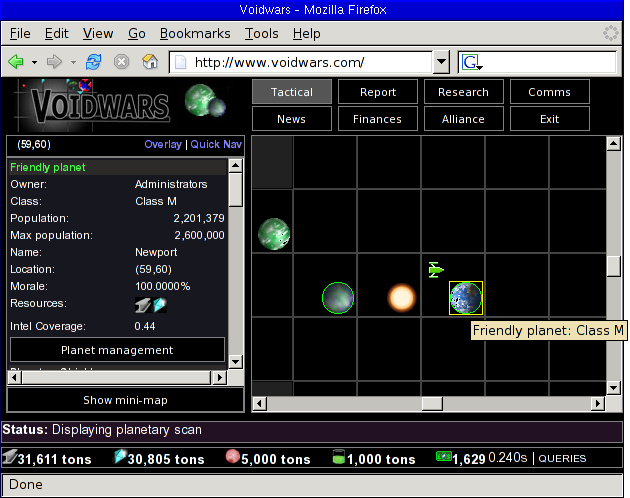Click the map vertical scrollbar thumb
Viewport: 630px width, 498px height.
click(614, 266)
